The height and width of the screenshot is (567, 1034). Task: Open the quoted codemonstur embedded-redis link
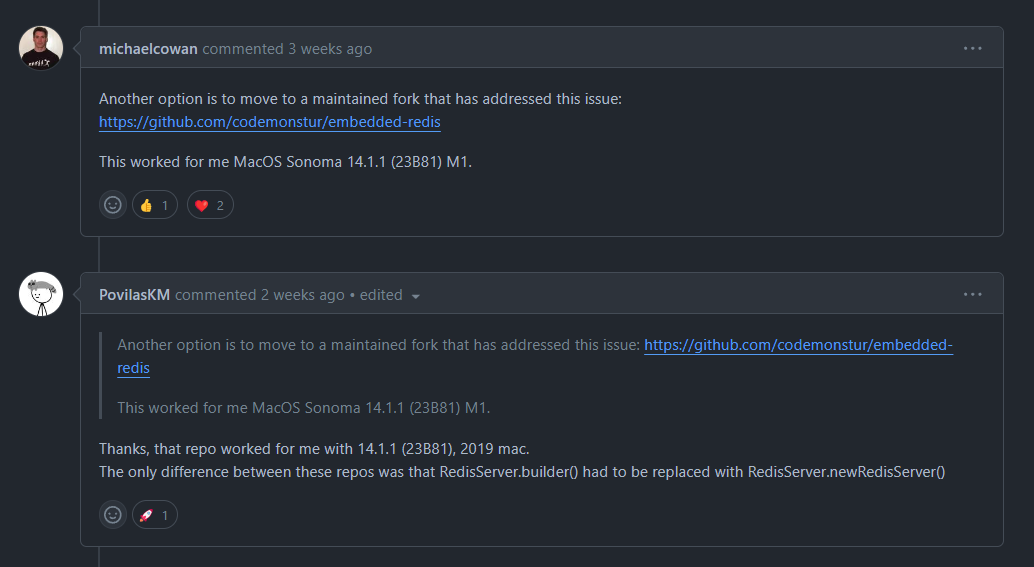click(799, 345)
